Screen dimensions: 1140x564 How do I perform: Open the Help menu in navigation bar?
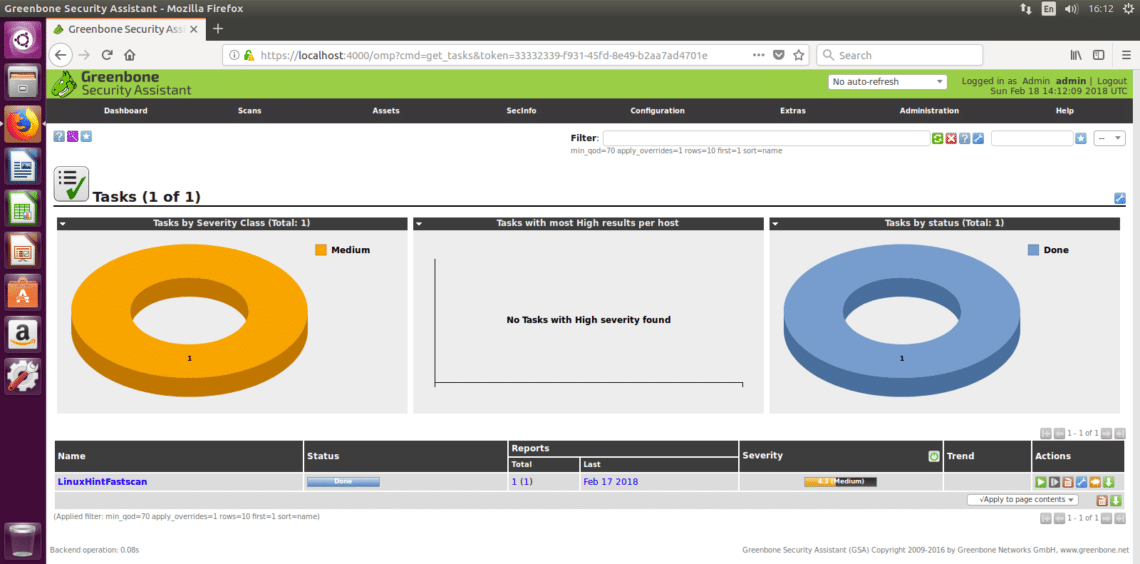click(1064, 111)
